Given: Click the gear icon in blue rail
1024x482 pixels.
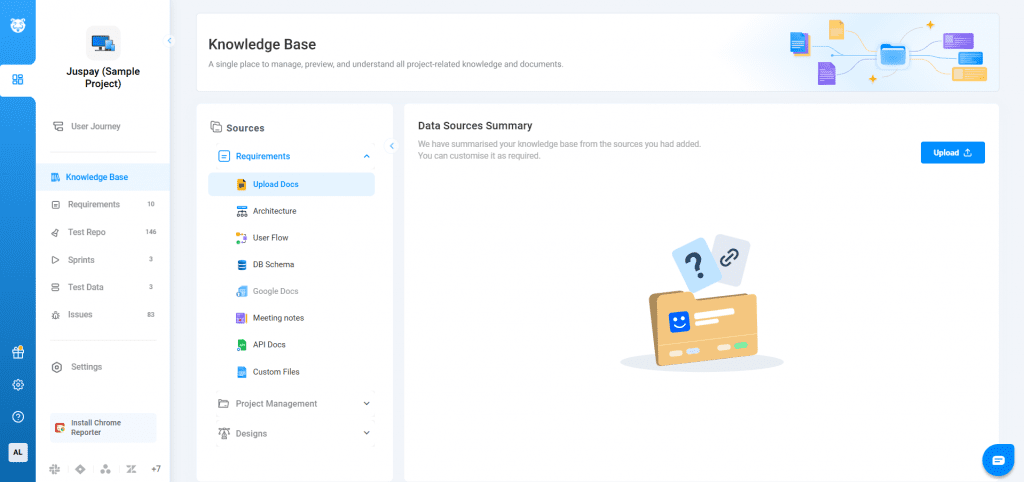Looking at the screenshot, I should (18, 385).
